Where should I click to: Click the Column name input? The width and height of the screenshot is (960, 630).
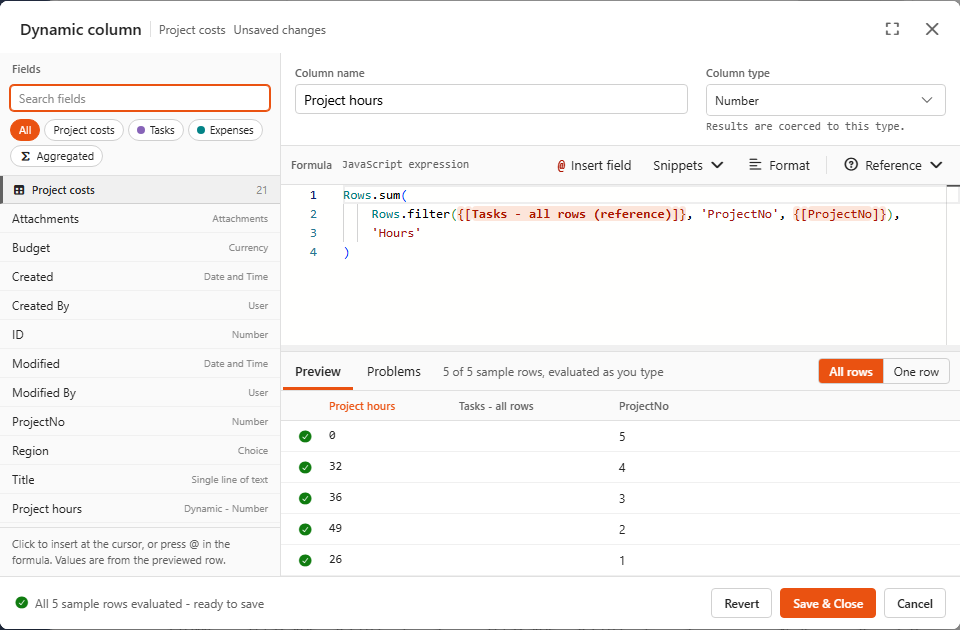pos(491,100)
